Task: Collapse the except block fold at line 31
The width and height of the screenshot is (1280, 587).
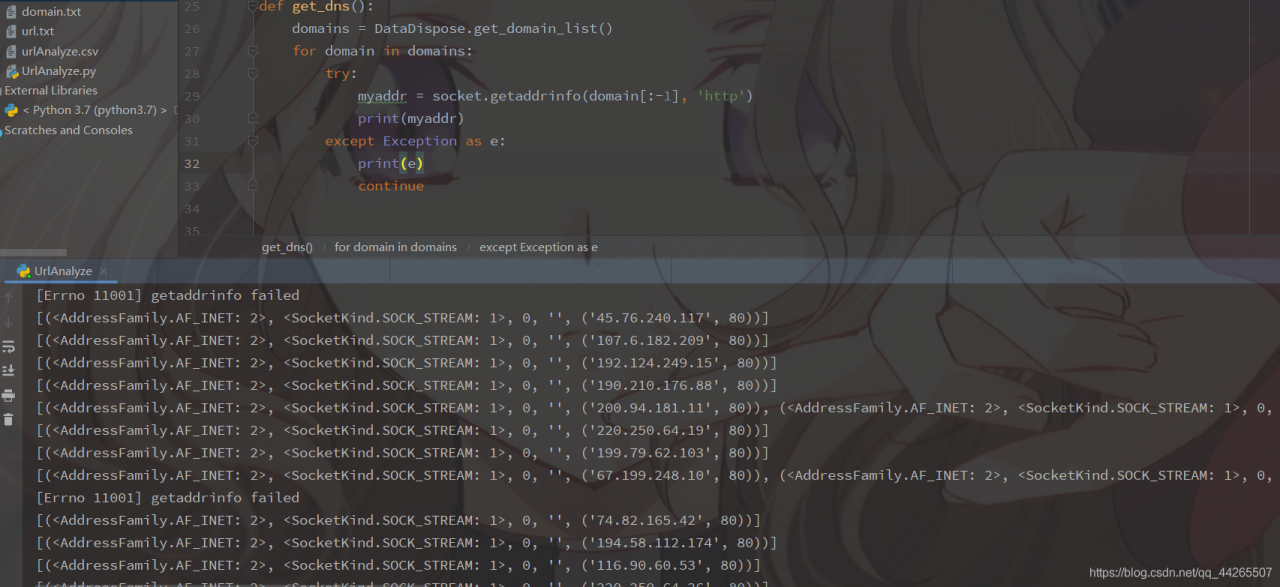Action: click(250, 141)
